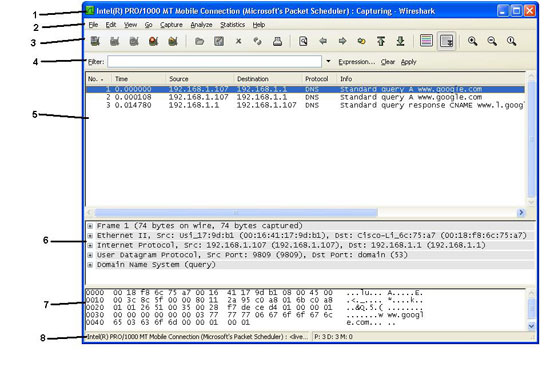Open a capture file with folder icon
Screen dimensions: 550x383
pyautogui.click(x=200, y=41)
